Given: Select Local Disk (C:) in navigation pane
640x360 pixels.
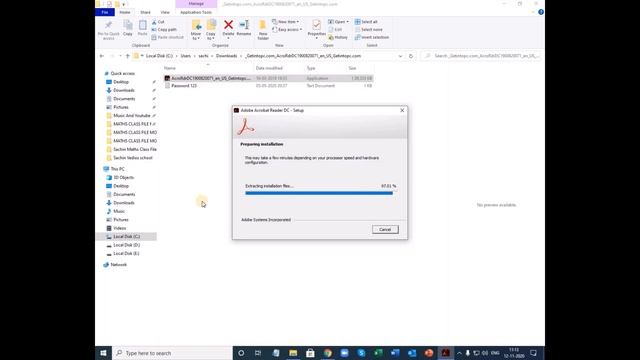Looking at the screenshot, I should [126, 236].
